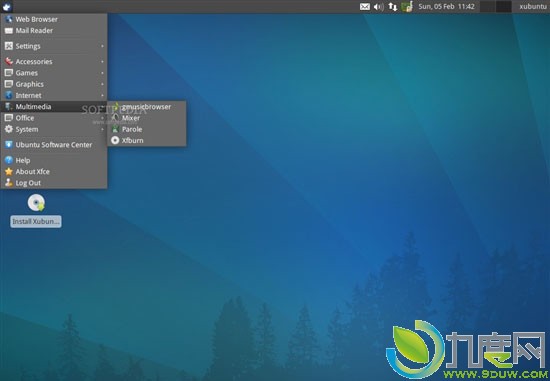Select the Multimedia menu category
This screenshot has width=550, height=381.
click(54, 107)
